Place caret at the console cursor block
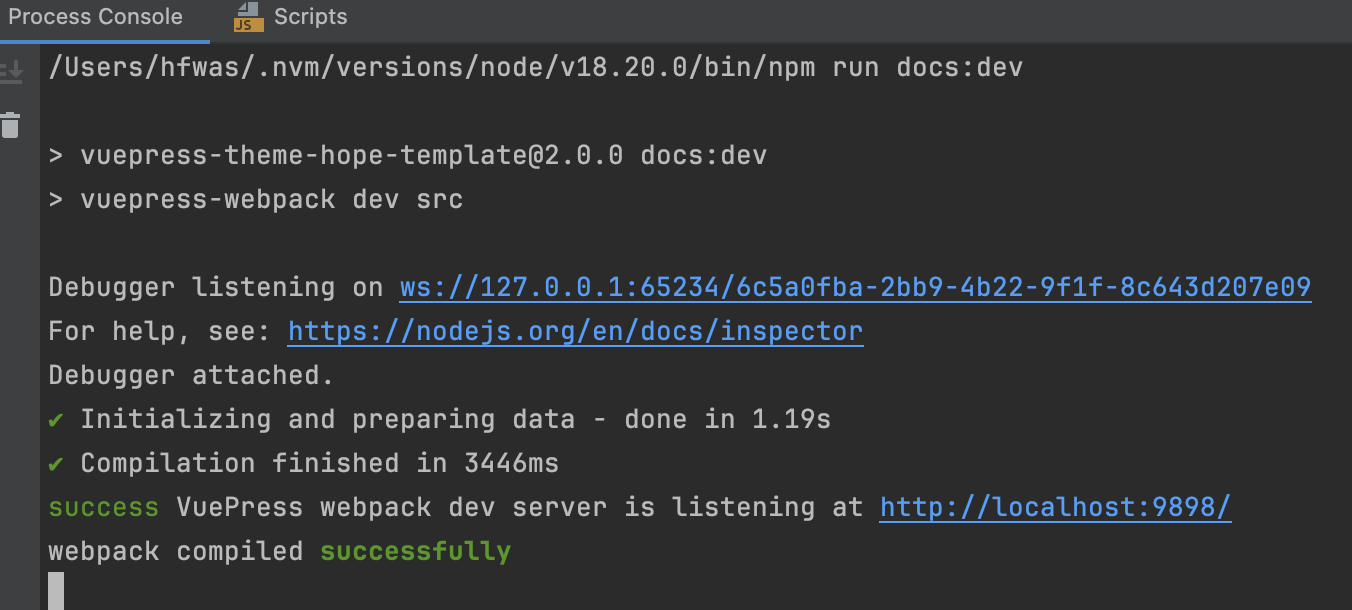 point(56,591)
